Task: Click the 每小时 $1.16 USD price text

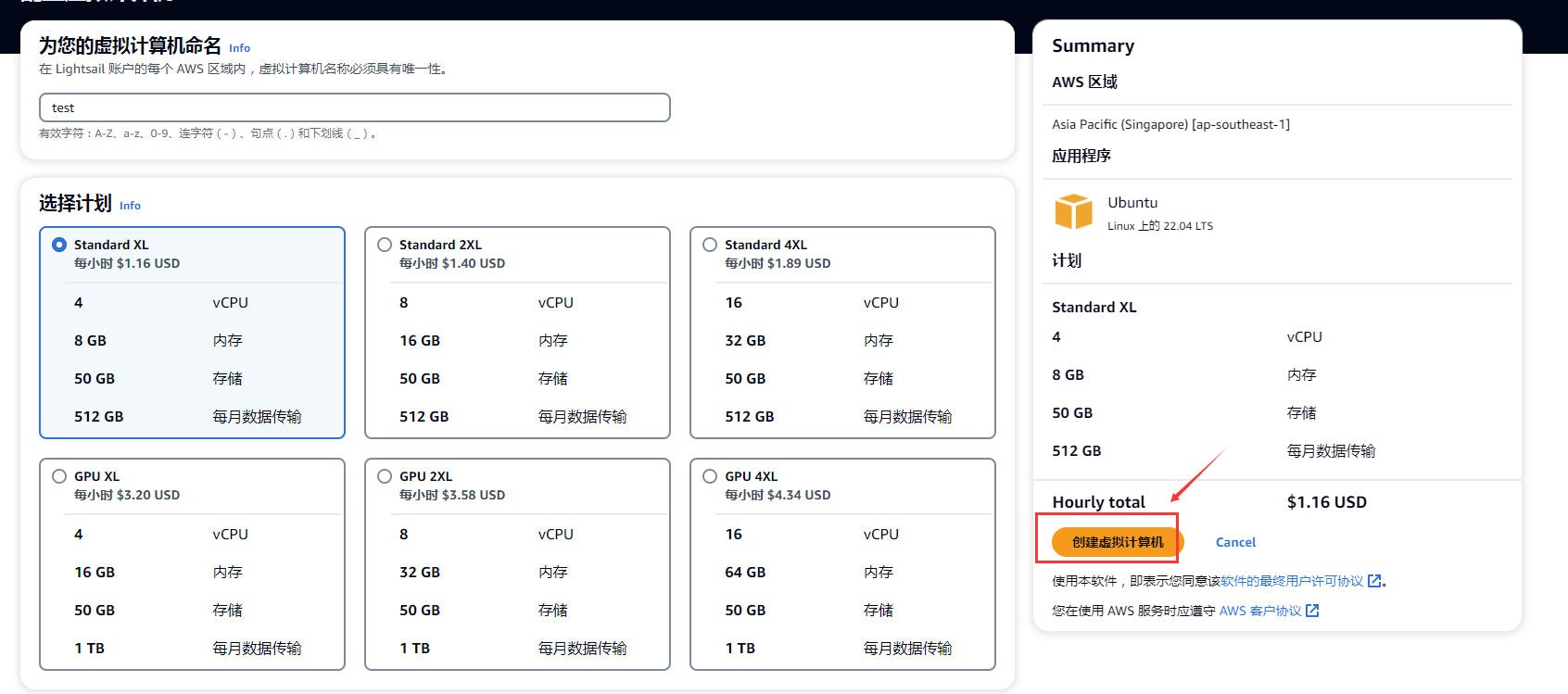Action: (x=127, y=263)
